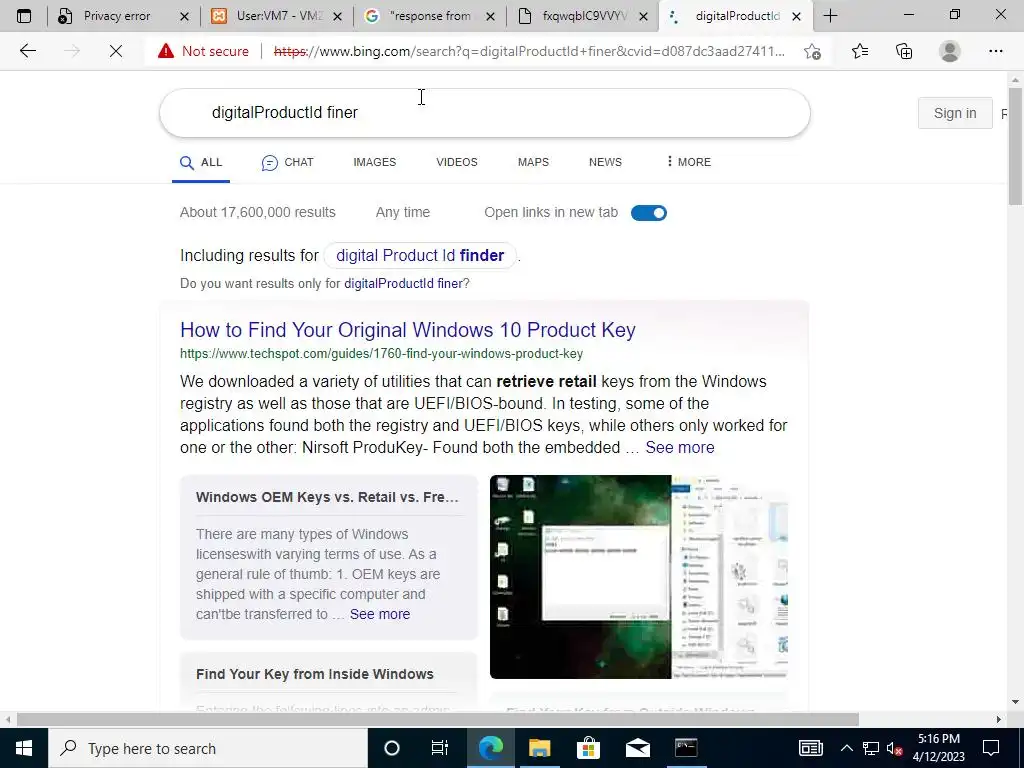Click the Not secure warning icon

[166, 51]
